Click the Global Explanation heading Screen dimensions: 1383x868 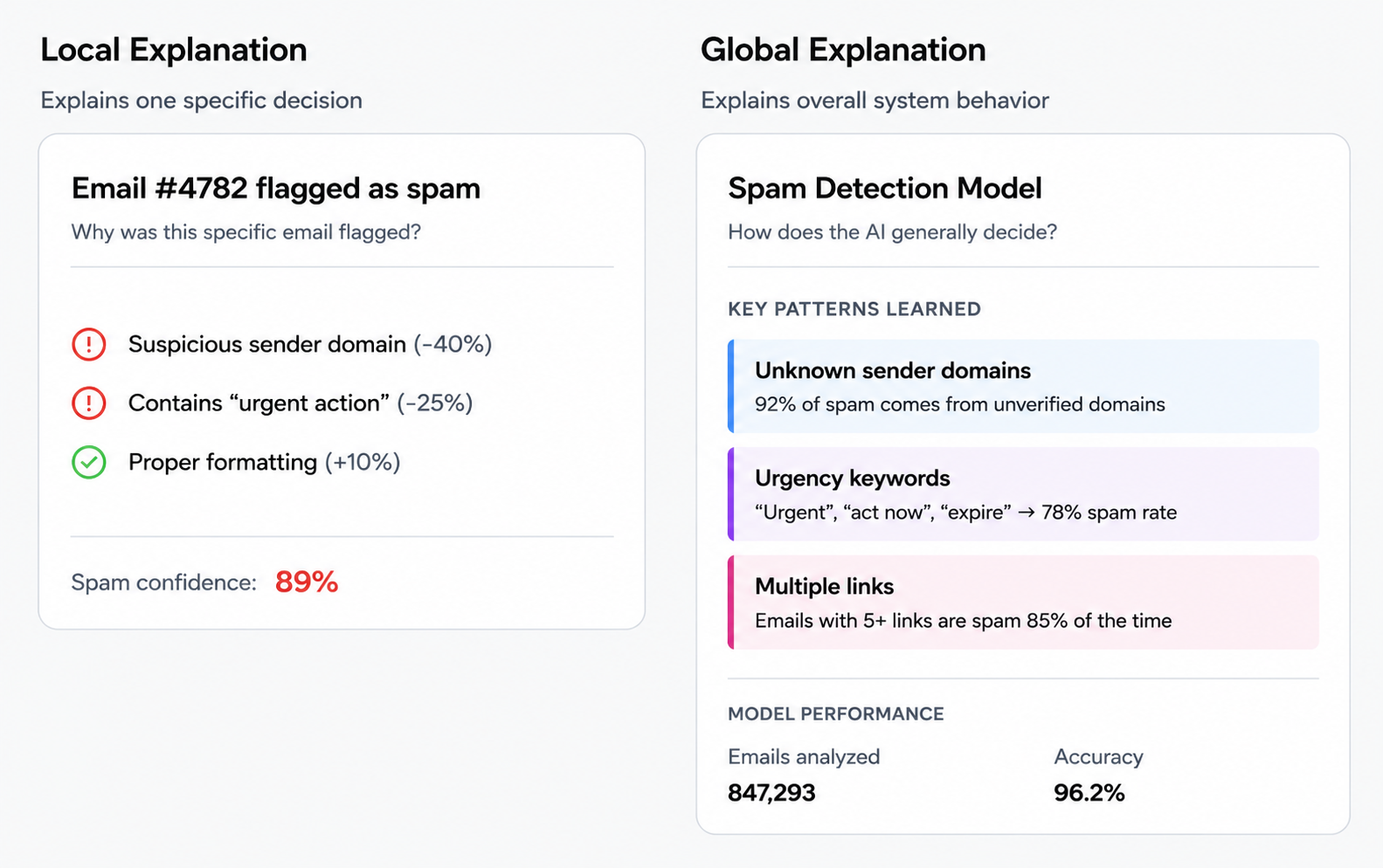[x=843, y=50]
